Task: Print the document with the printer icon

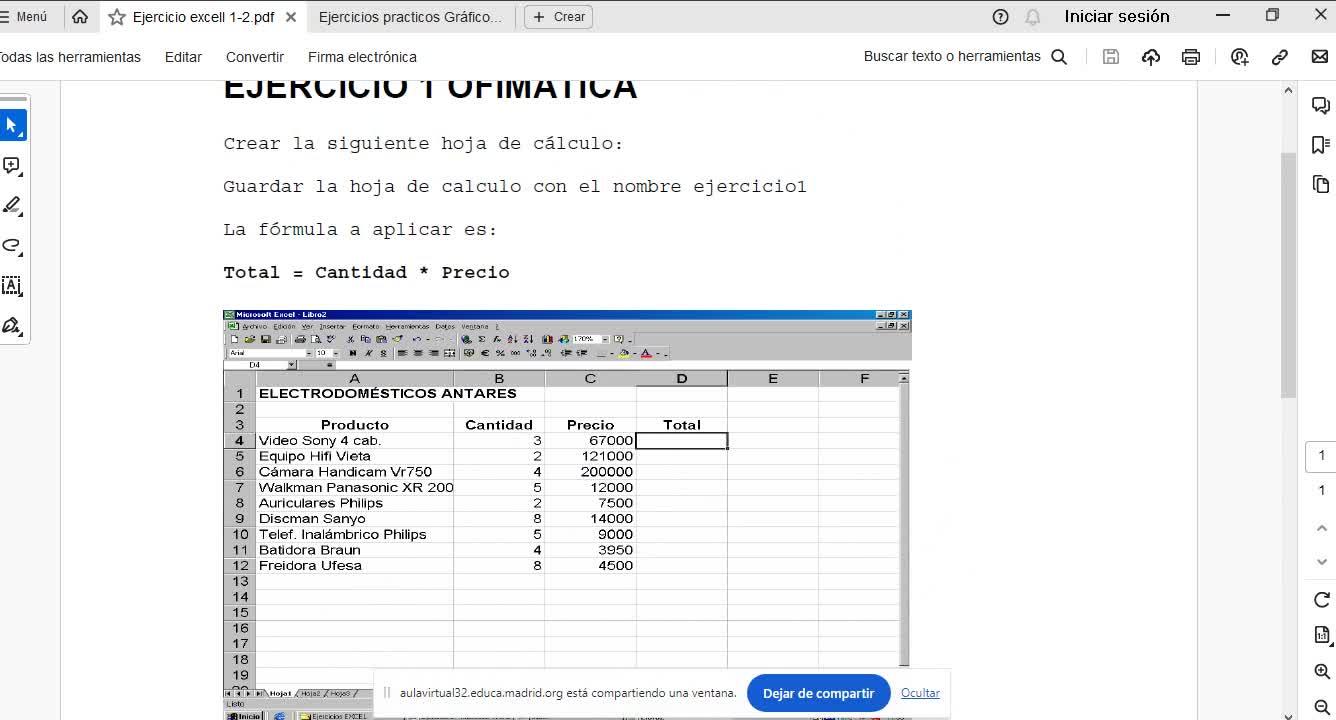Action: pyautogui.click(x=1190, y=57)
